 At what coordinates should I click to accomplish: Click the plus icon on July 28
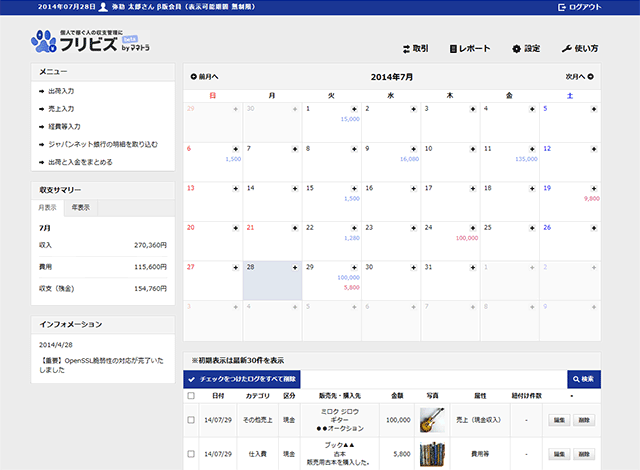click(x=295, y=268)
